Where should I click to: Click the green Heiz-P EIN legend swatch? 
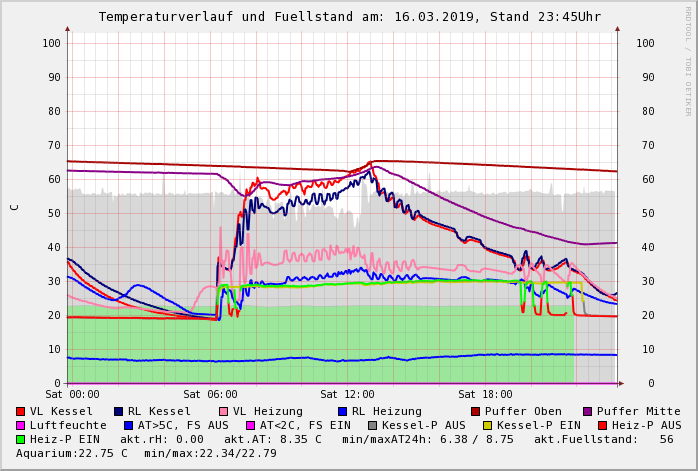21,439
